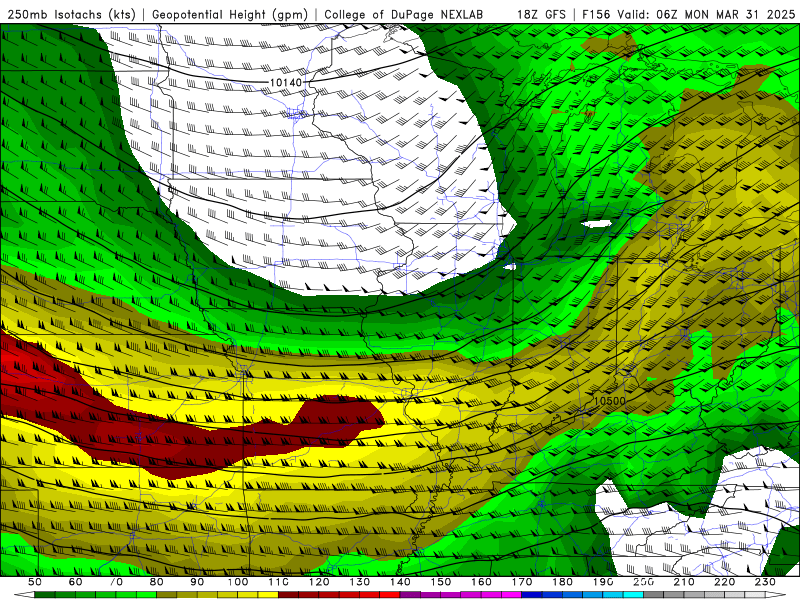
Task: Click the 50 knot color bar label
Action: [35, 582]
